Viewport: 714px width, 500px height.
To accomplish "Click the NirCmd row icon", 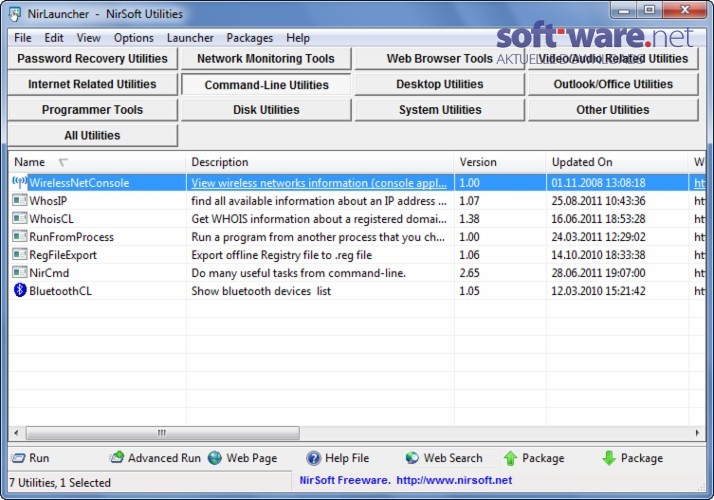I will tap(20, 272).
